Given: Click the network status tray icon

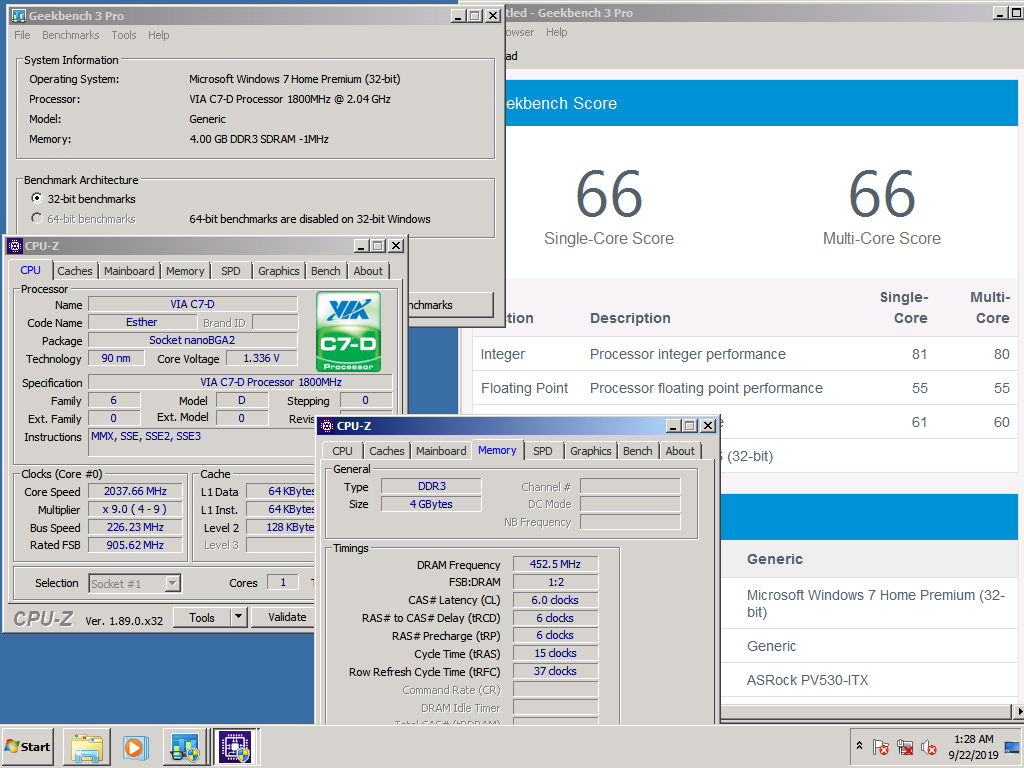Looking at the screenshot, I should (904, 746).
